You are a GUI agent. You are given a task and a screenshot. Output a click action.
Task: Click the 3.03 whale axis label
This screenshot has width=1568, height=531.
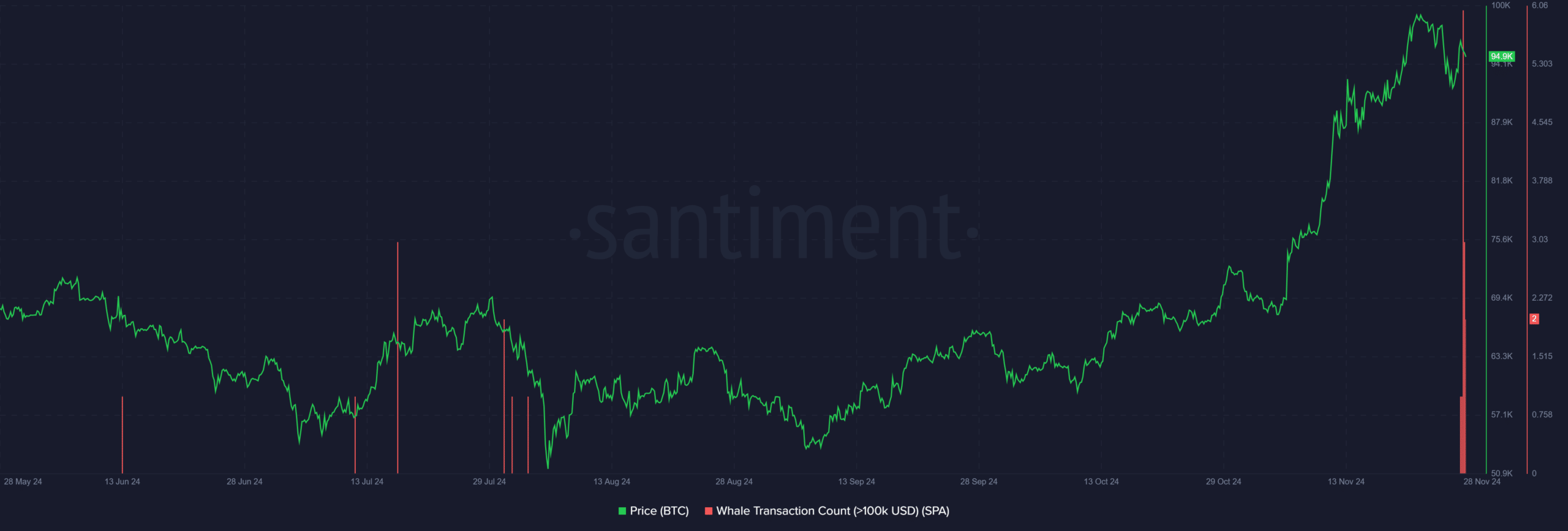coord(1540,239)
